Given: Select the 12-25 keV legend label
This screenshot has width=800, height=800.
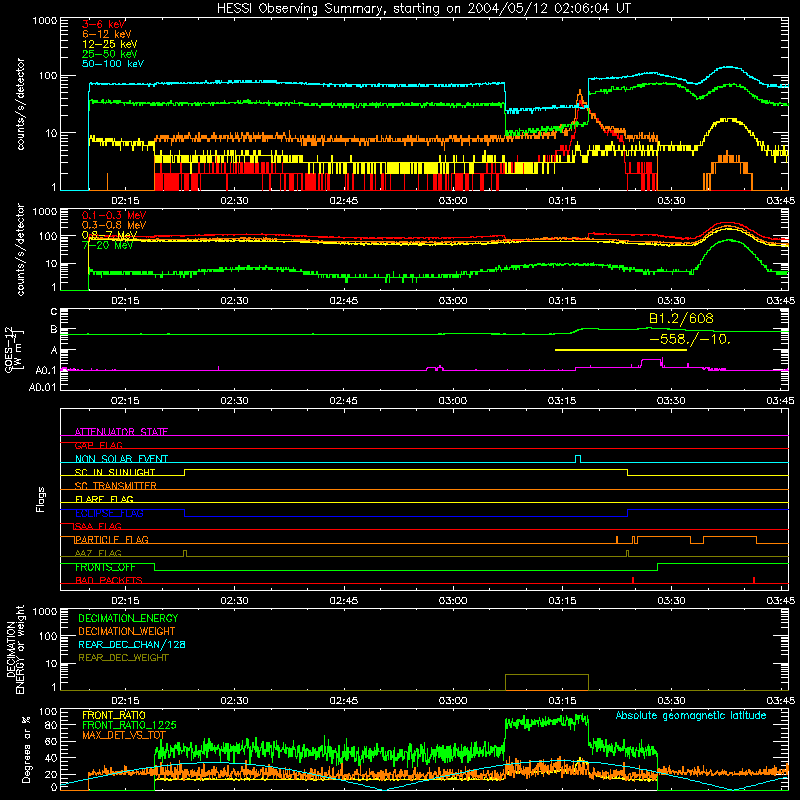Looking at the screenshot, I should [x=110, y=44].
